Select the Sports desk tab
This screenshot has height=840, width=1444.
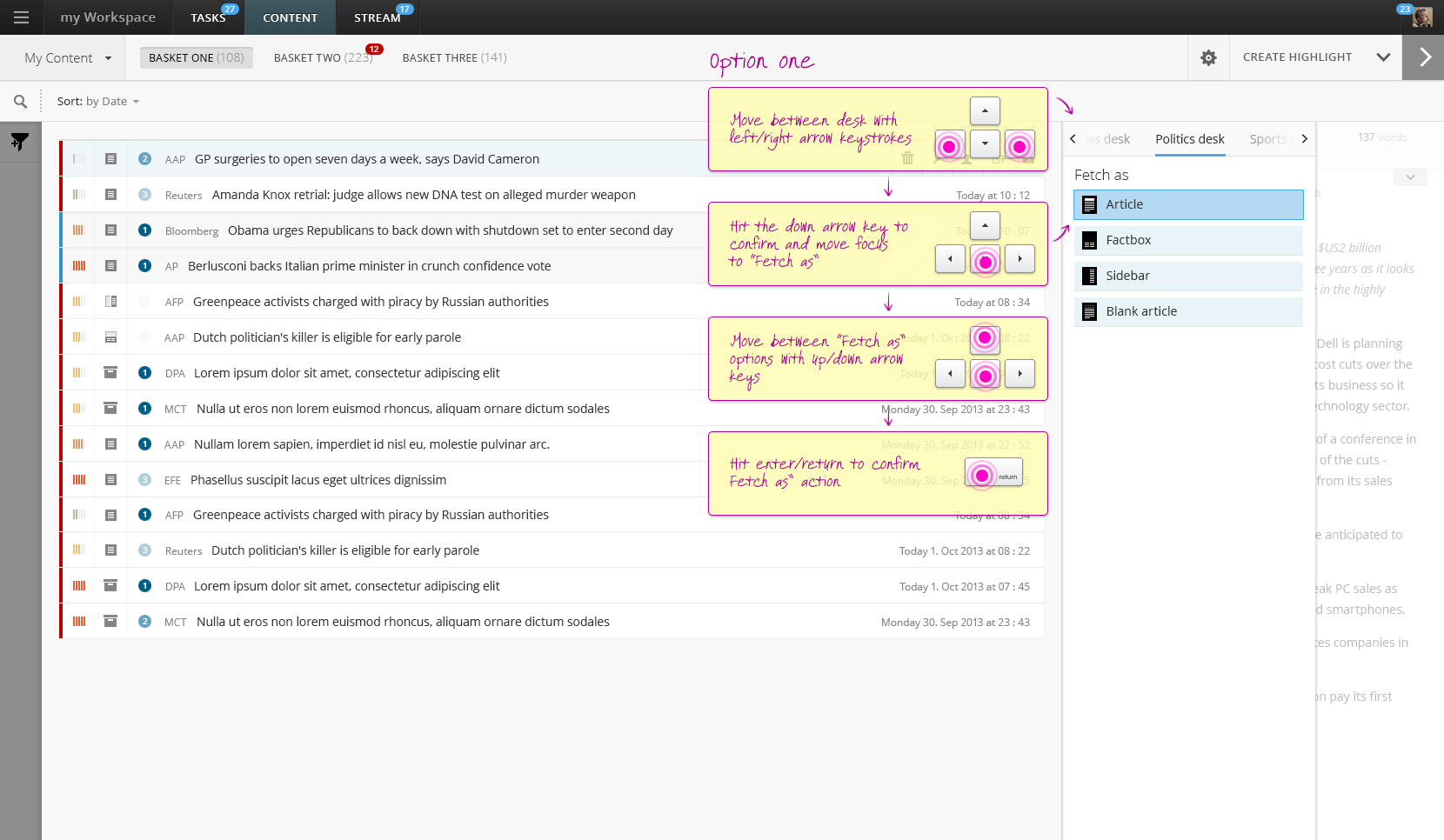pyautogui.click(x=1267, y=139)
